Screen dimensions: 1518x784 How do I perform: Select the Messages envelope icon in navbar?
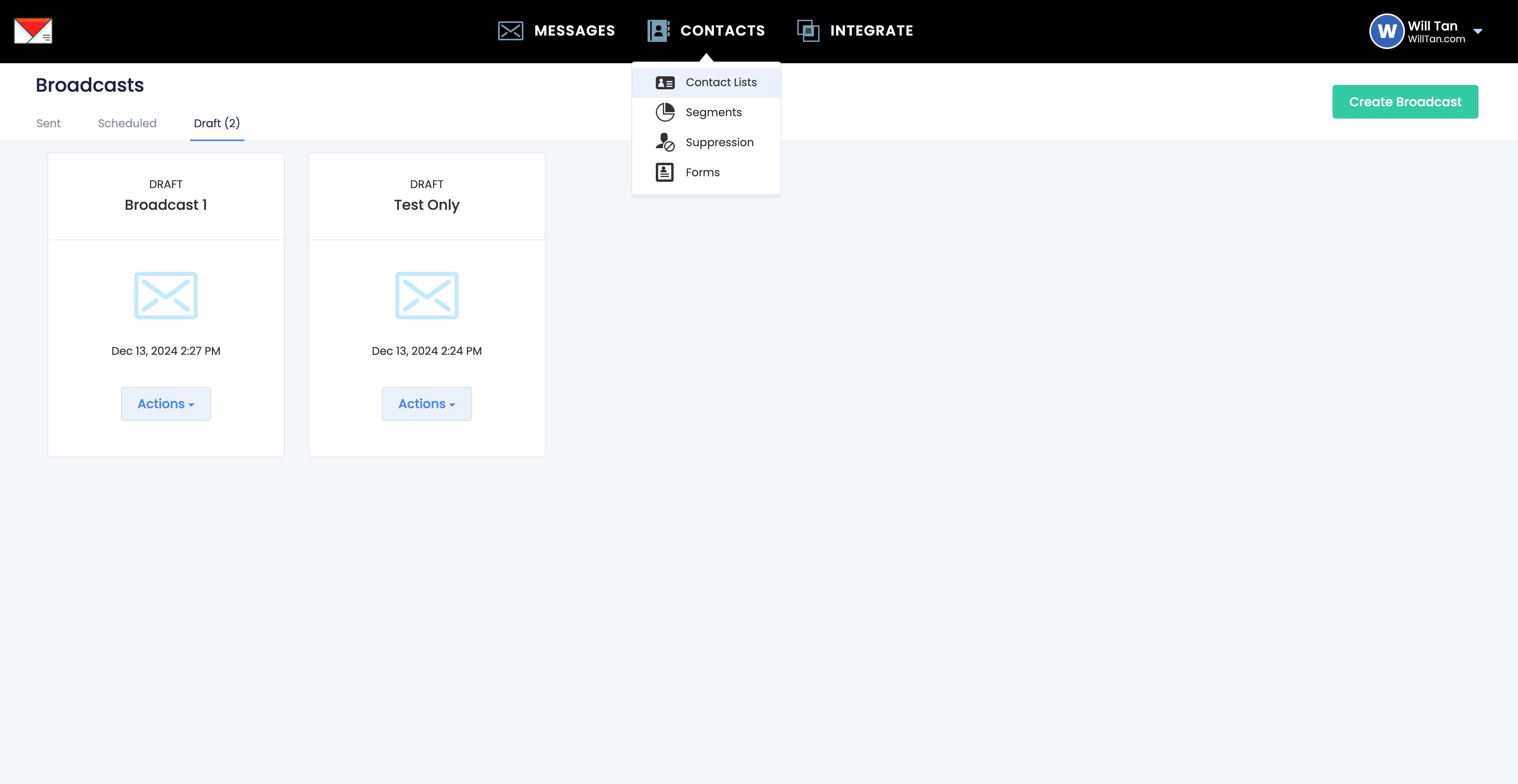coord(510,30)
